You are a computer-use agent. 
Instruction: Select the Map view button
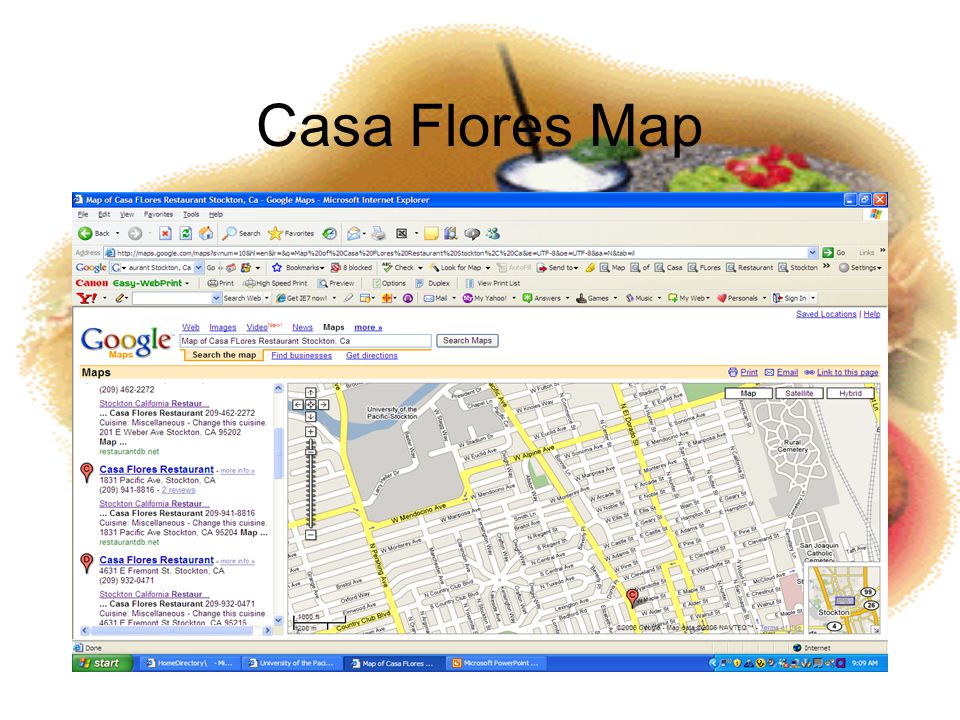pyautogui.click(x=748, y=393)
